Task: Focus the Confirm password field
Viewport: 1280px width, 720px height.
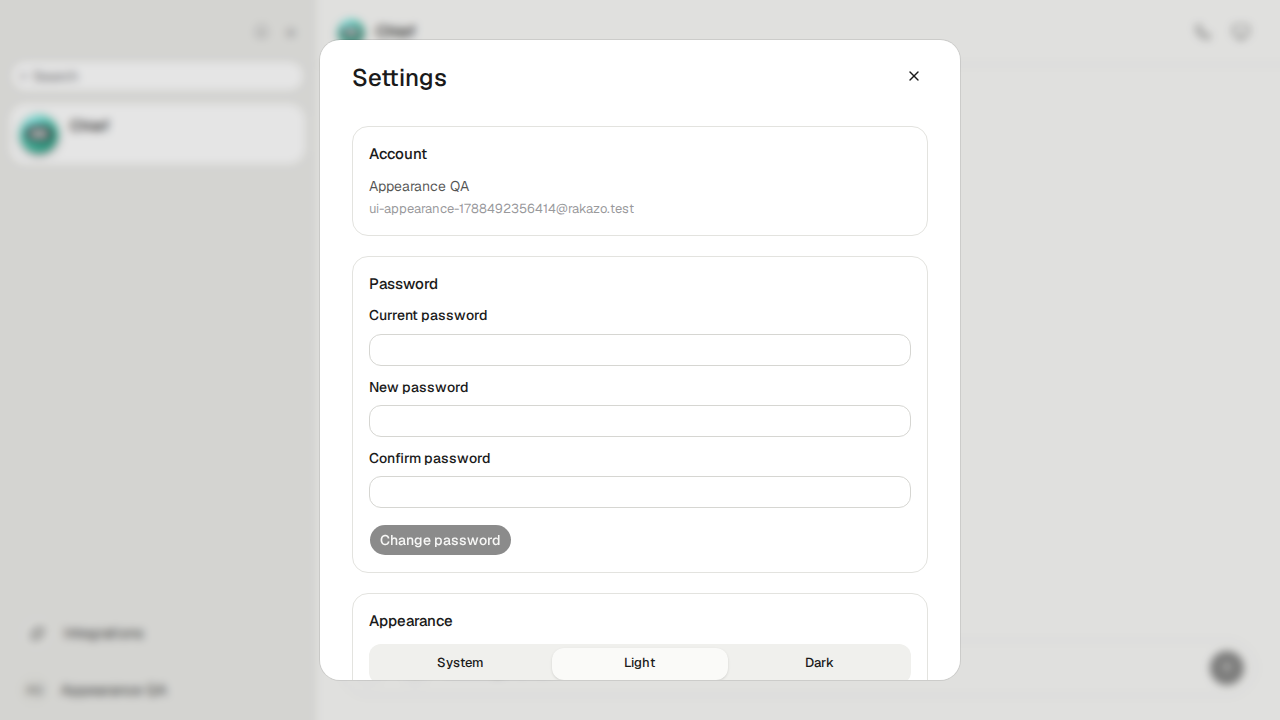Action: (640, 492)
